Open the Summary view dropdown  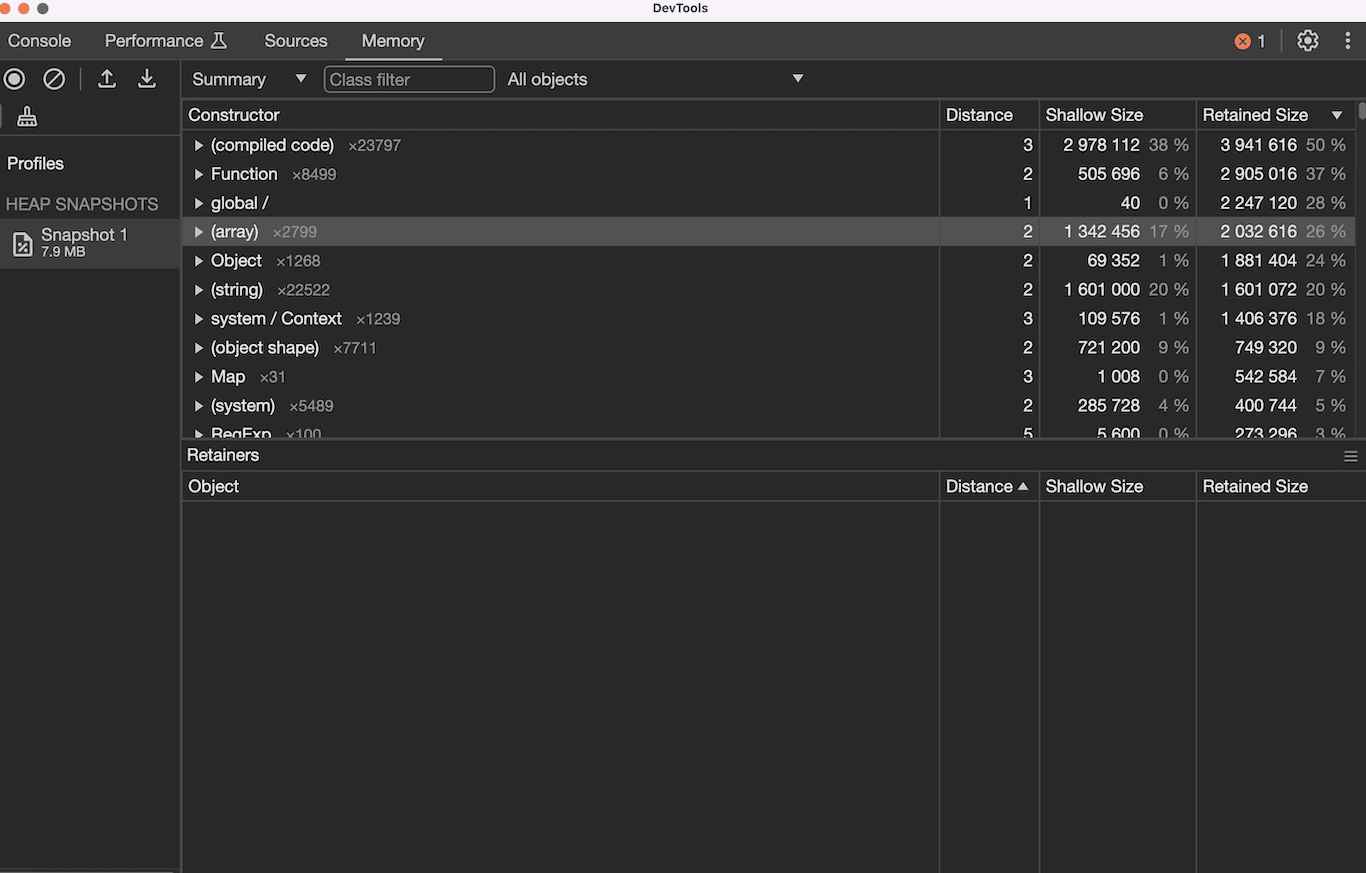(x=248, y=78)
